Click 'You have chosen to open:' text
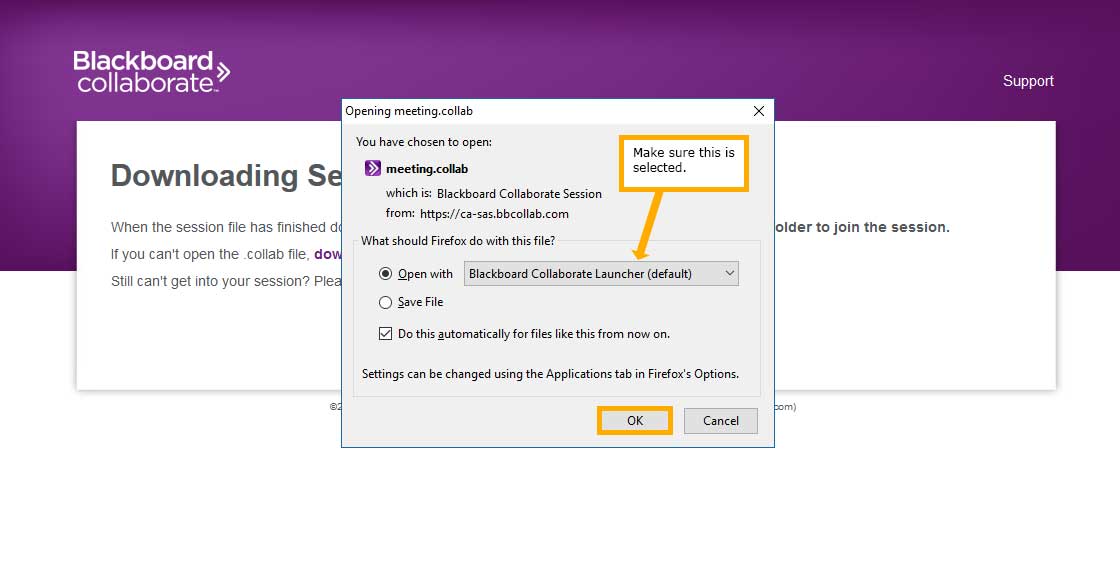1120x569 pixels. pyautogui.click(x=424, y=142)
